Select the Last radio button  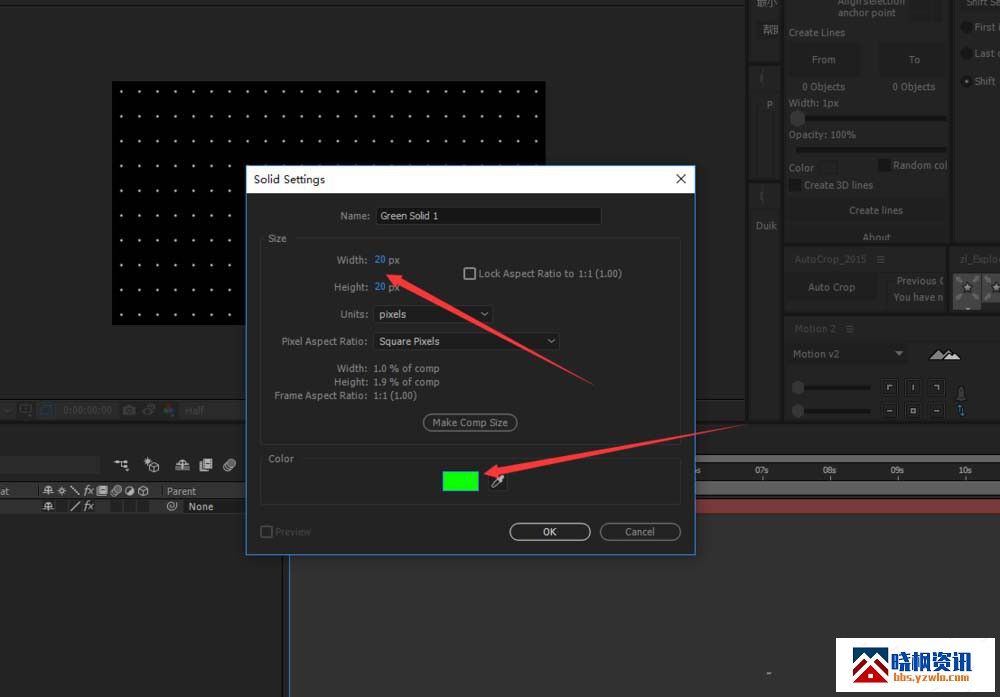[x=967, y=54]
